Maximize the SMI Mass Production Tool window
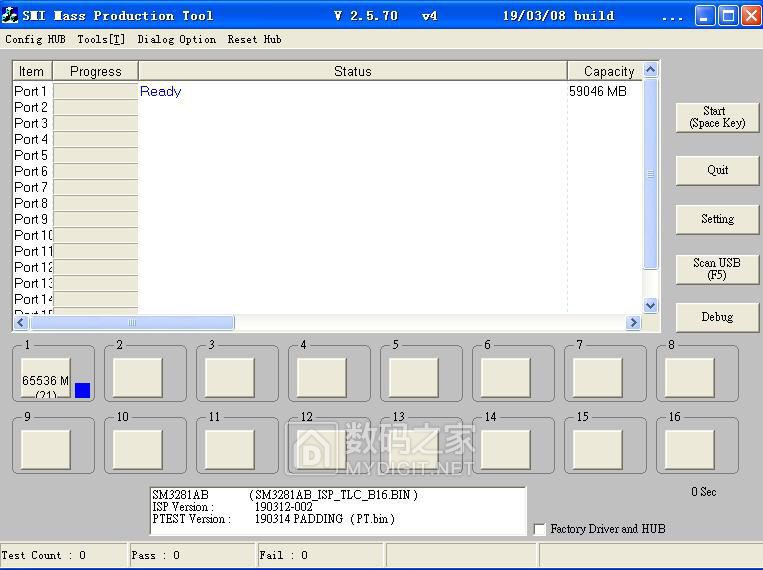 click(x=728, y=16)
